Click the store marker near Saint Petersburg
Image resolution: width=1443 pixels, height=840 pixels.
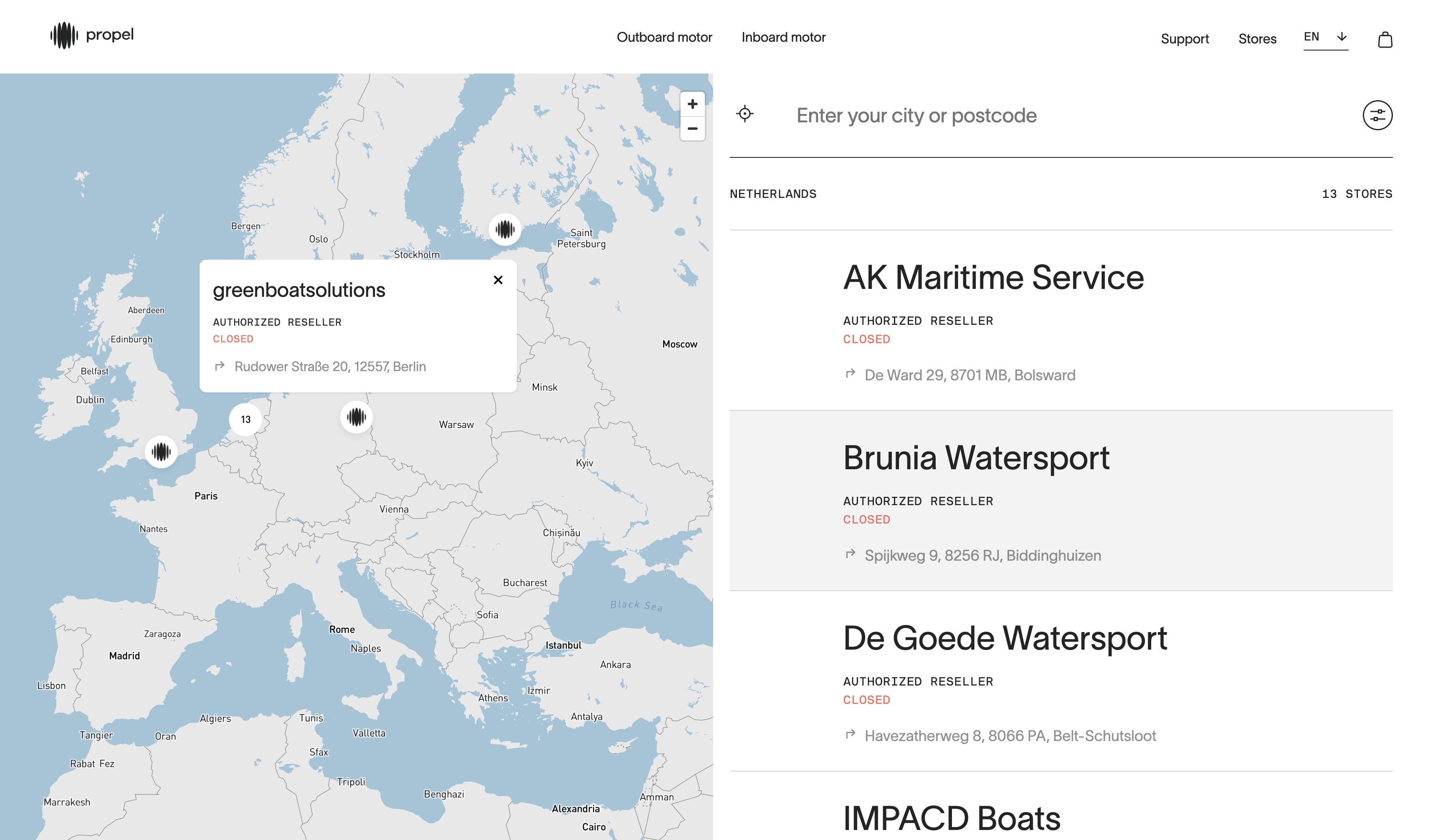(x=504, y=230)
